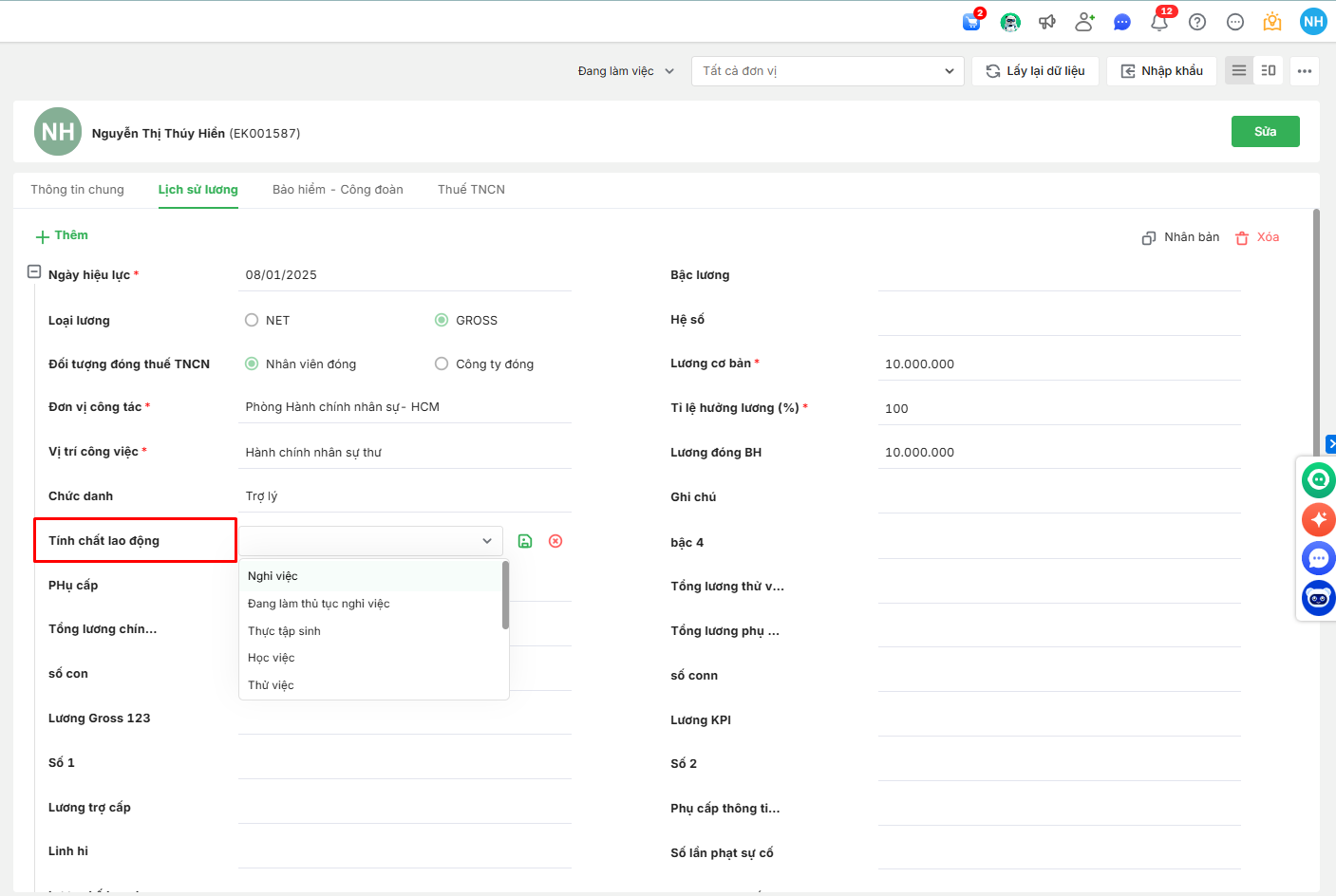This screenshot has width=1336, height=896.
Task: Open the notifications bell icon
Action: point(1158,22)
